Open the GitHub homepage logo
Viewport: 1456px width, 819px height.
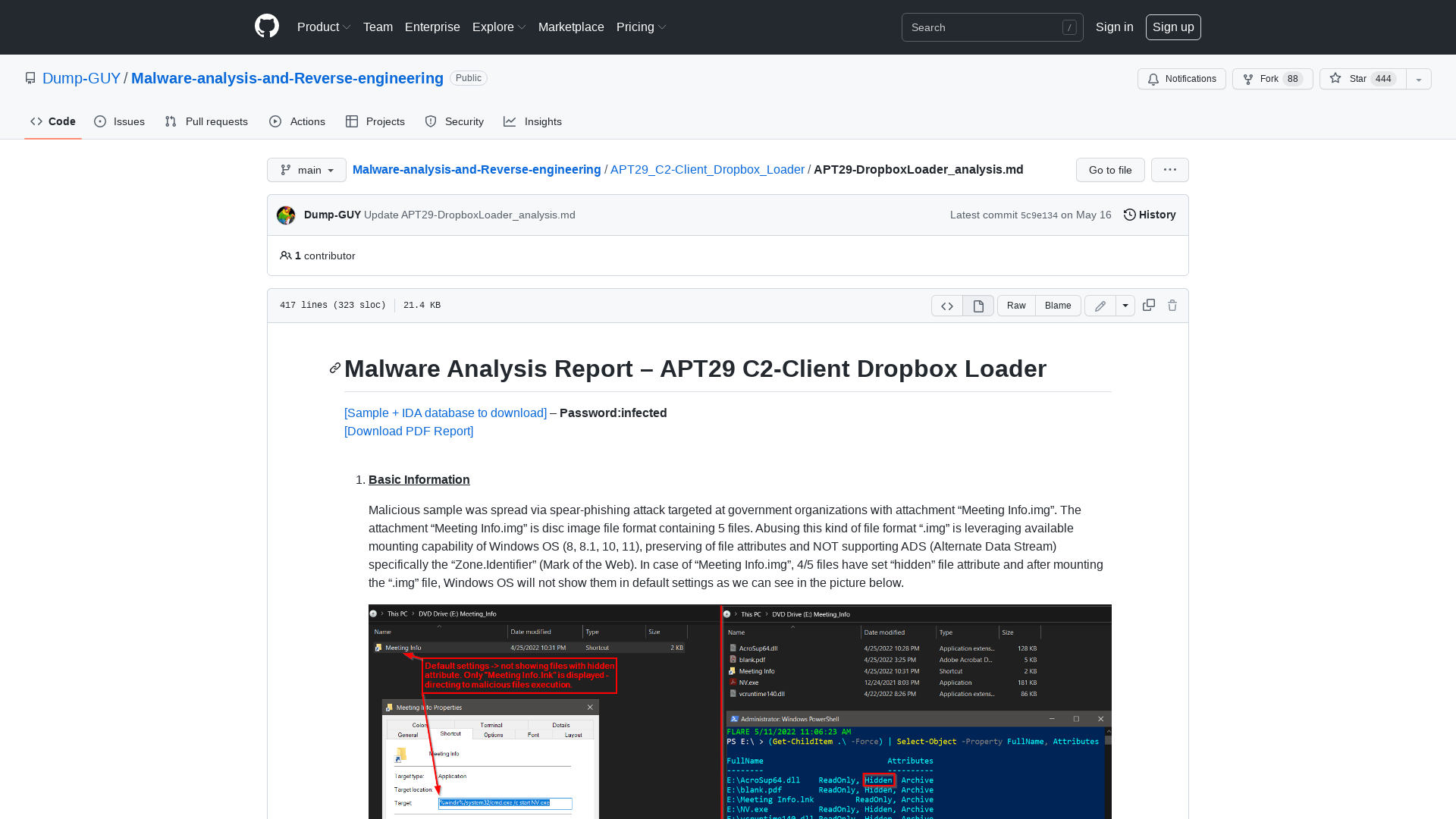pos(267,27)
